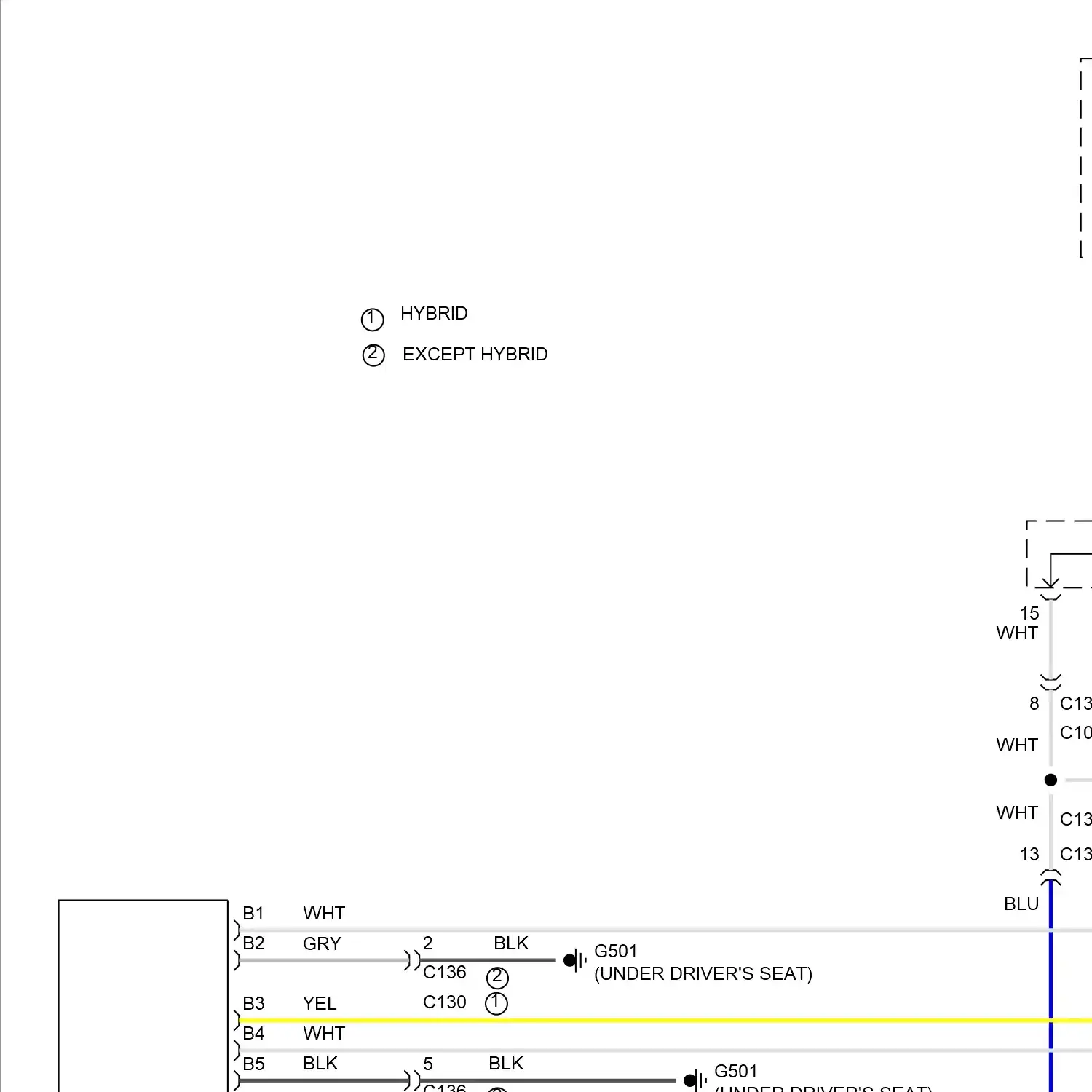
Task: Click the blue vertical wire line
Action: 1051,986
